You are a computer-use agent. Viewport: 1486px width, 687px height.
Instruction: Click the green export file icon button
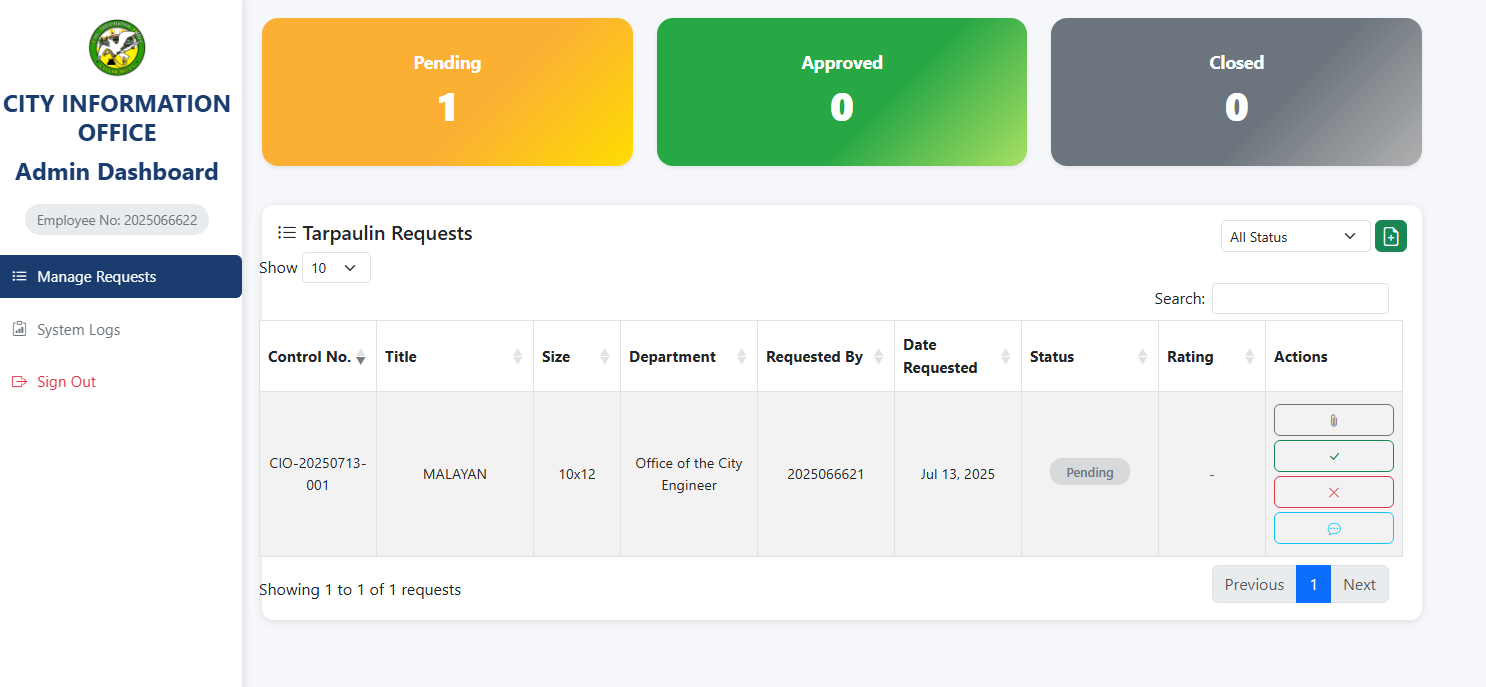(x=1390, y=236)
